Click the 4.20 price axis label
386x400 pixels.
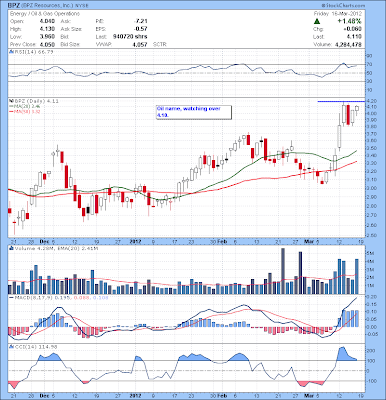tap(372, 100)
